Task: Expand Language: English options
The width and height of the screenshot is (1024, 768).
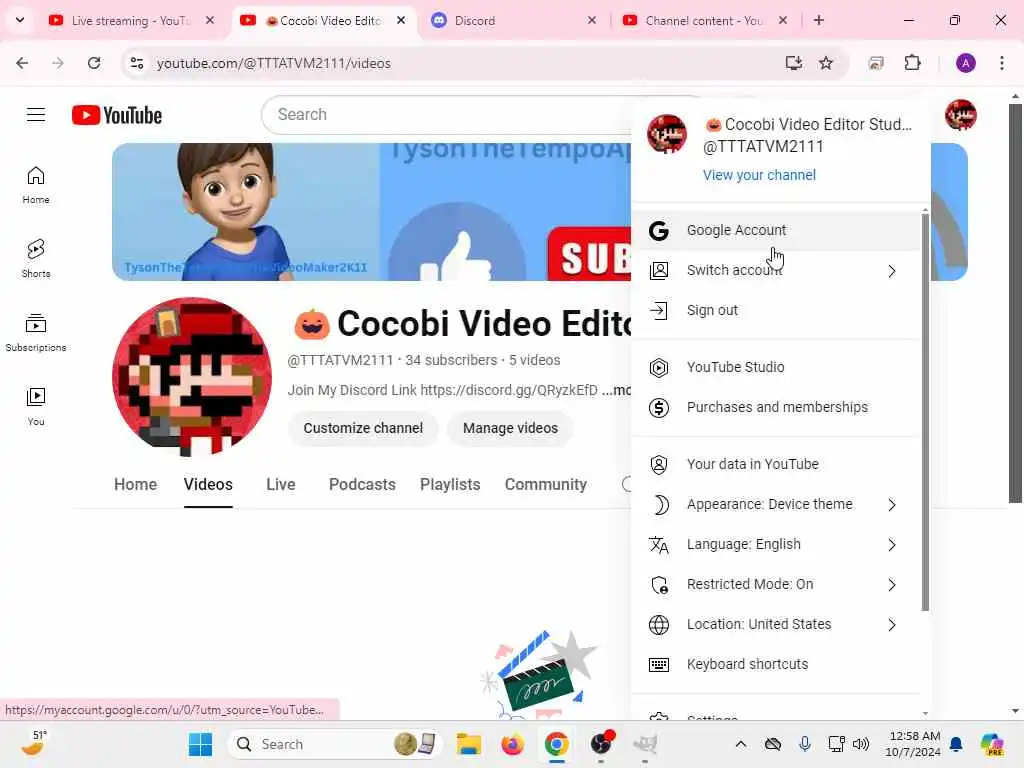Action: coord(892,545)
